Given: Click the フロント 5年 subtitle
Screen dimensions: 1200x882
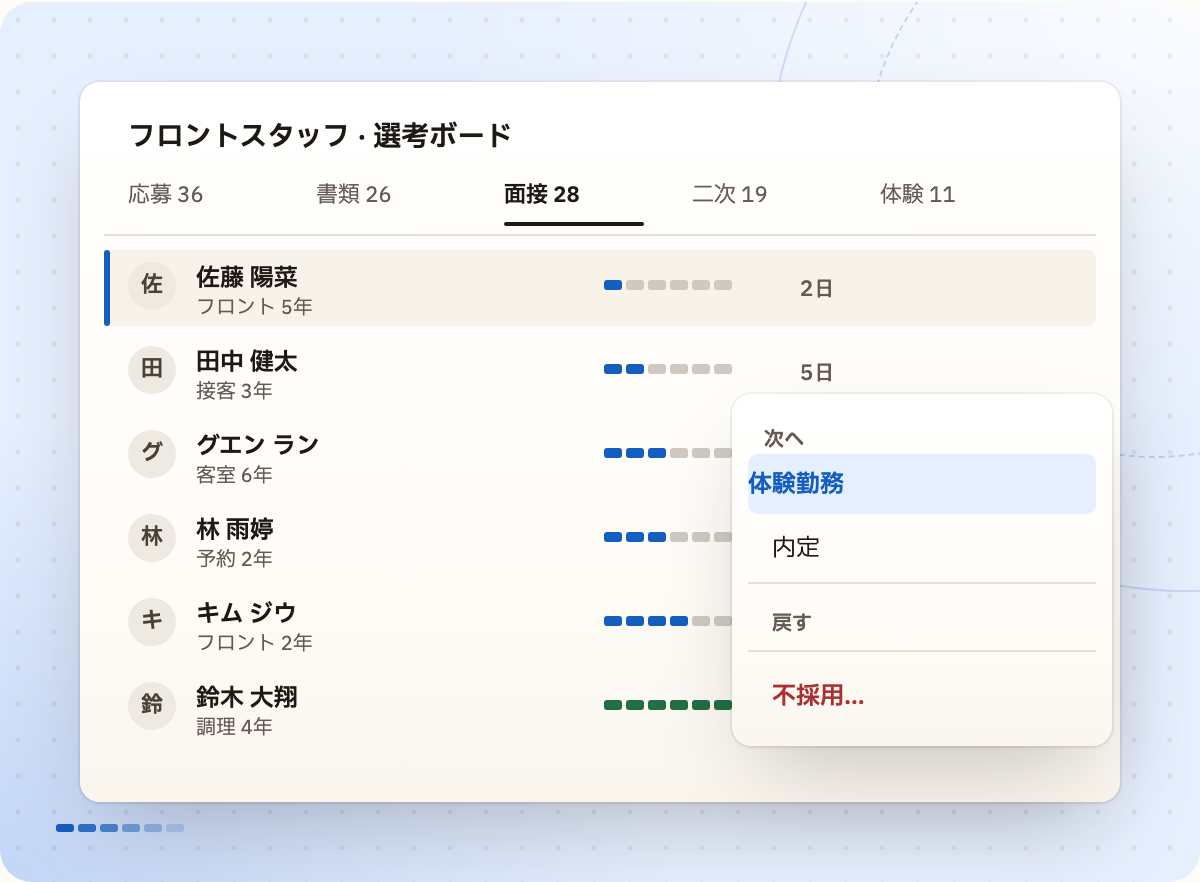Looking at the screenshot, I should pyautogui.click(x=255, y=307).
